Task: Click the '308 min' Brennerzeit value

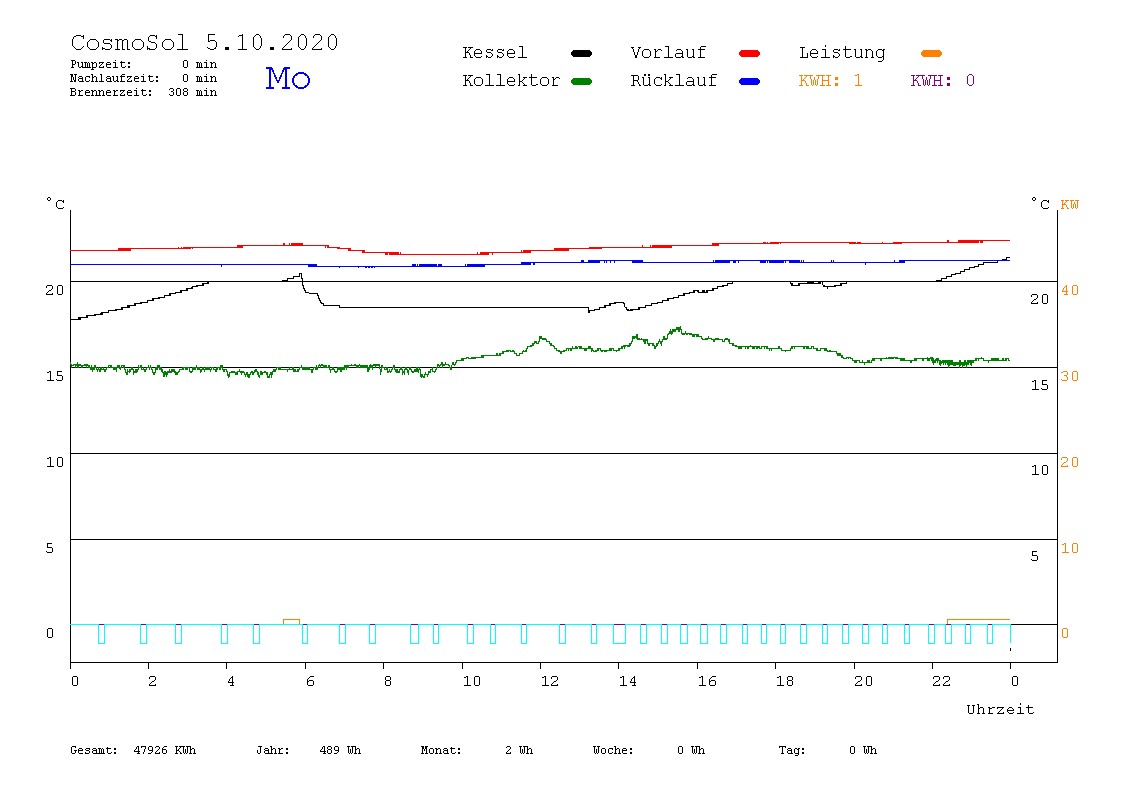Action: point(193,92)
